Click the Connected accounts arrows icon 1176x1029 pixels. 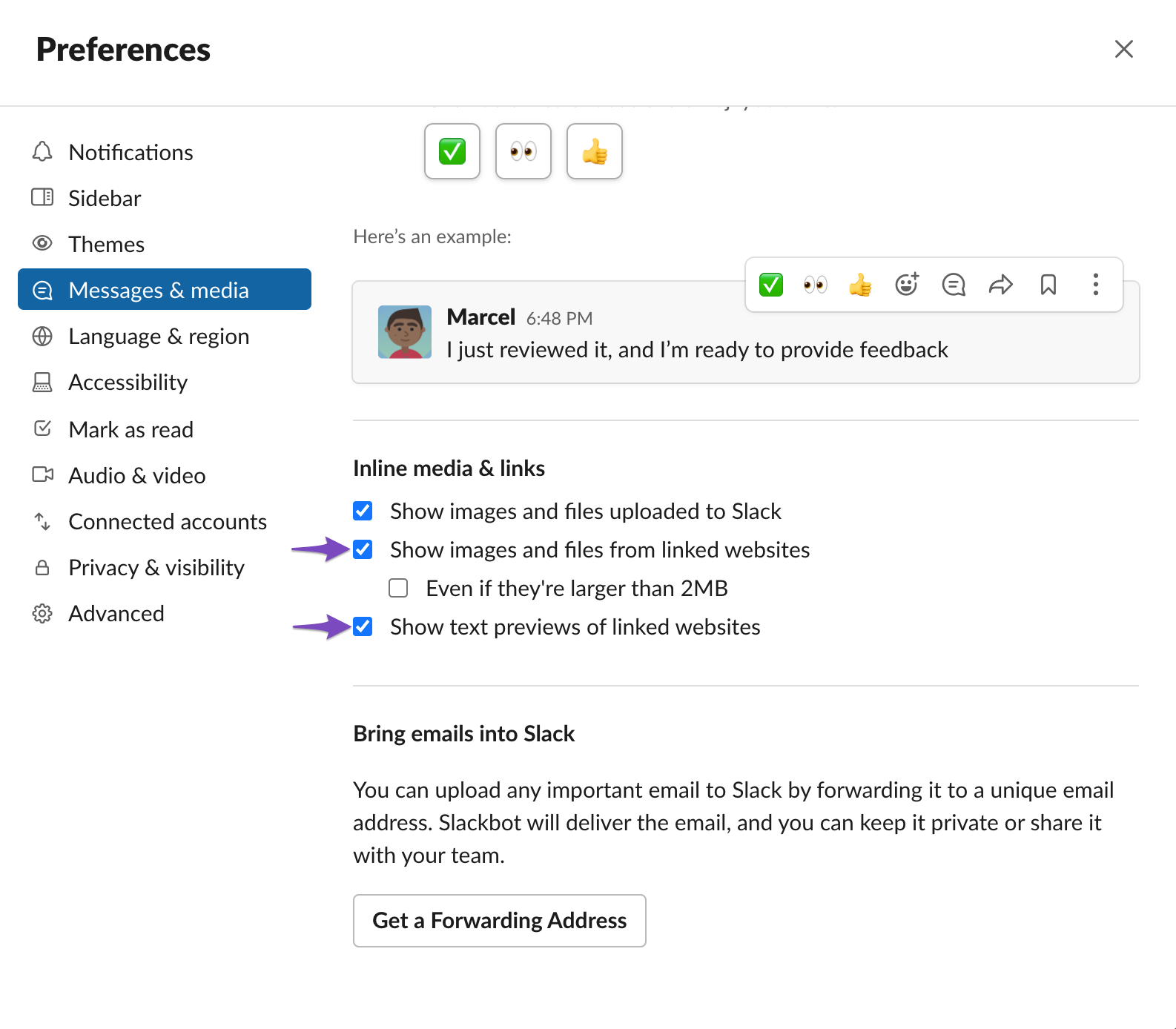[x=42, y=521]
